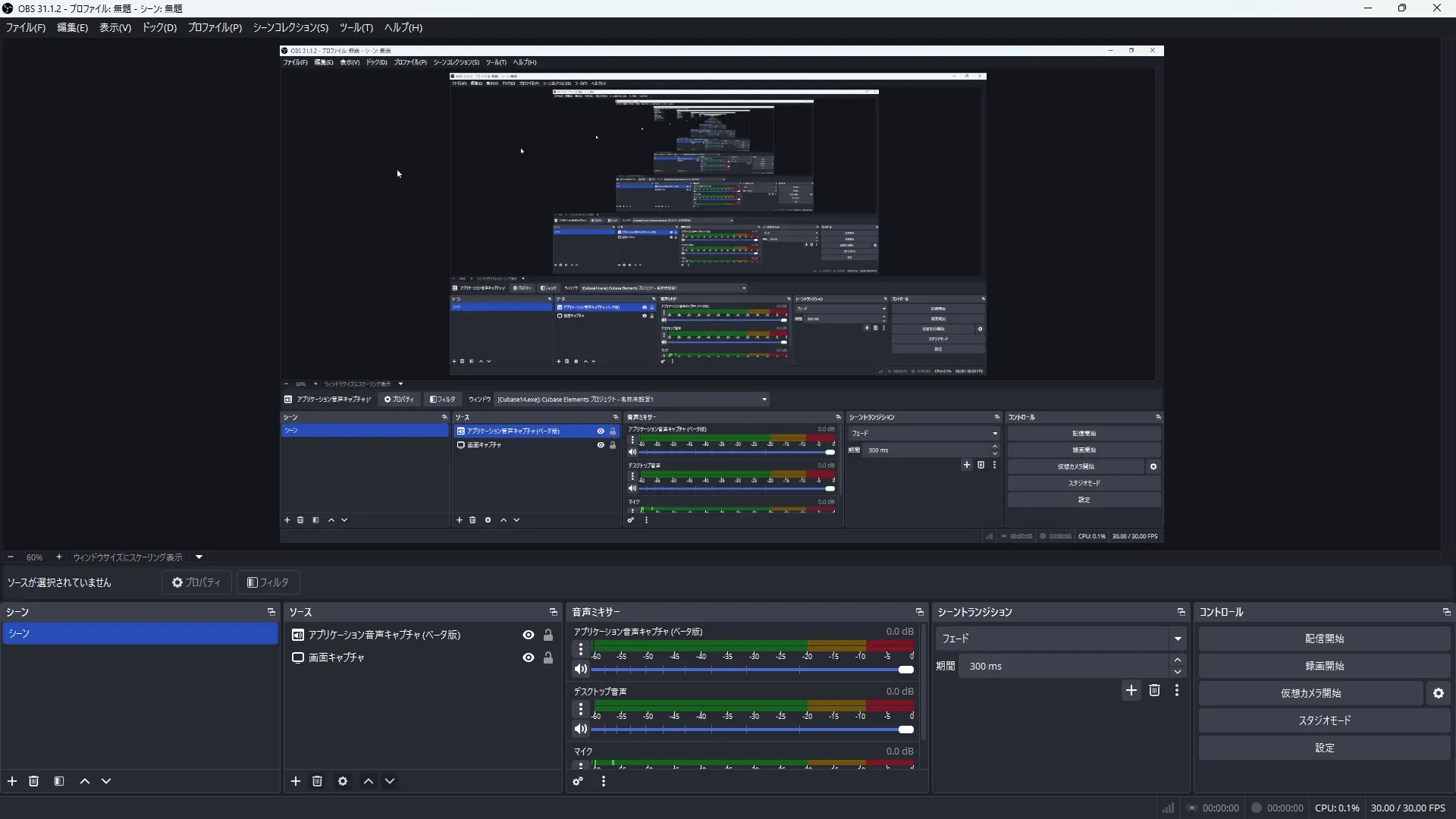This screenshot has width=1456, height=819.
Task: Move the source up with the arrow icon
Action: tap(369, 781)
